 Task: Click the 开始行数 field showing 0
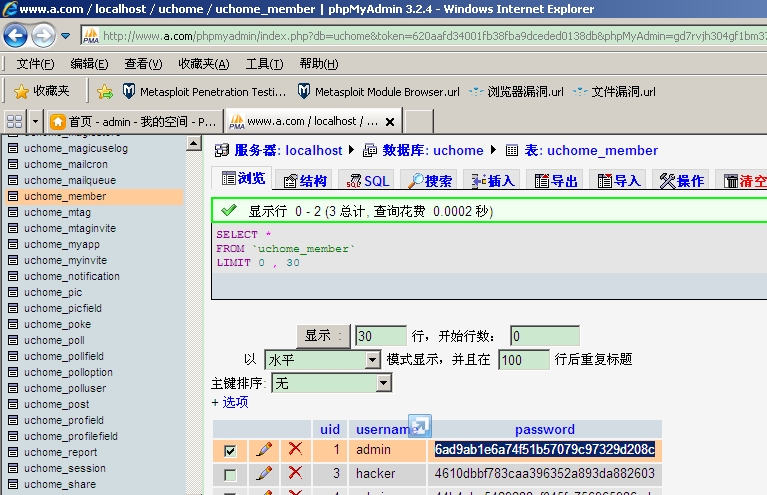tap(545, 336)
